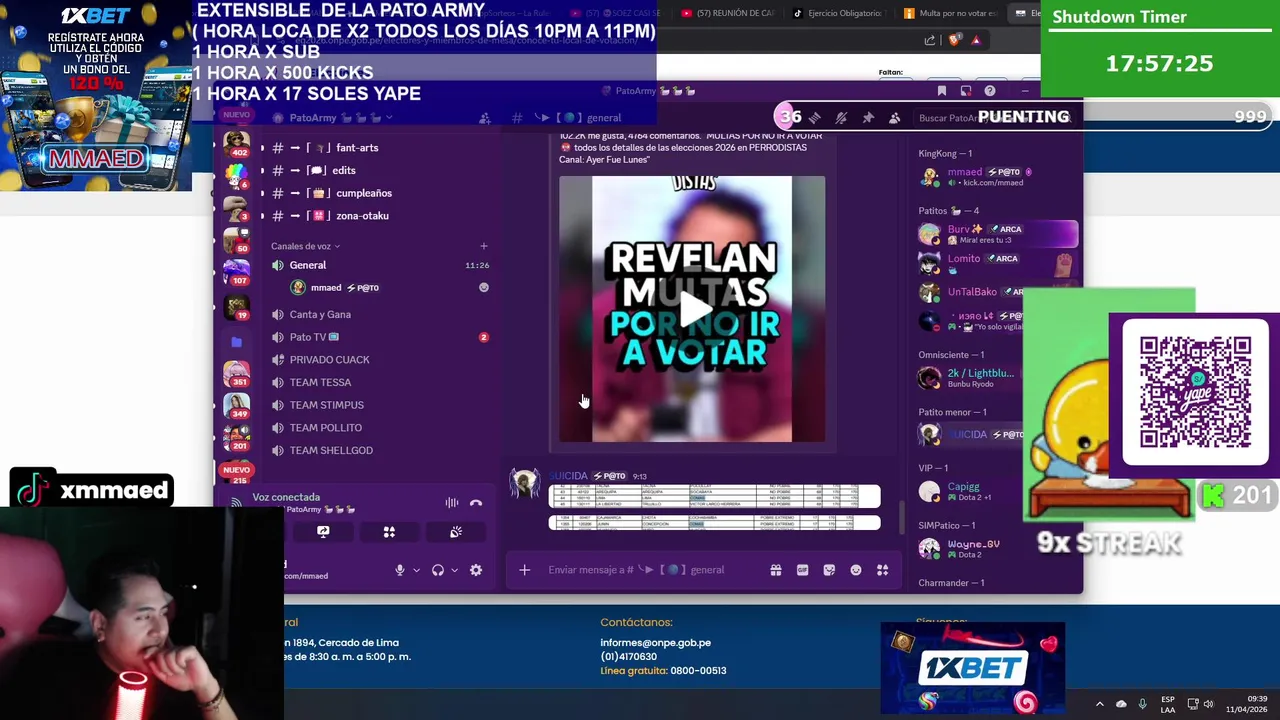Switch to REUNIÓN DE CAP browser tab
The width and height of the screenshot is (1280, 720).
pyautogui.click(x=727, y=13)
